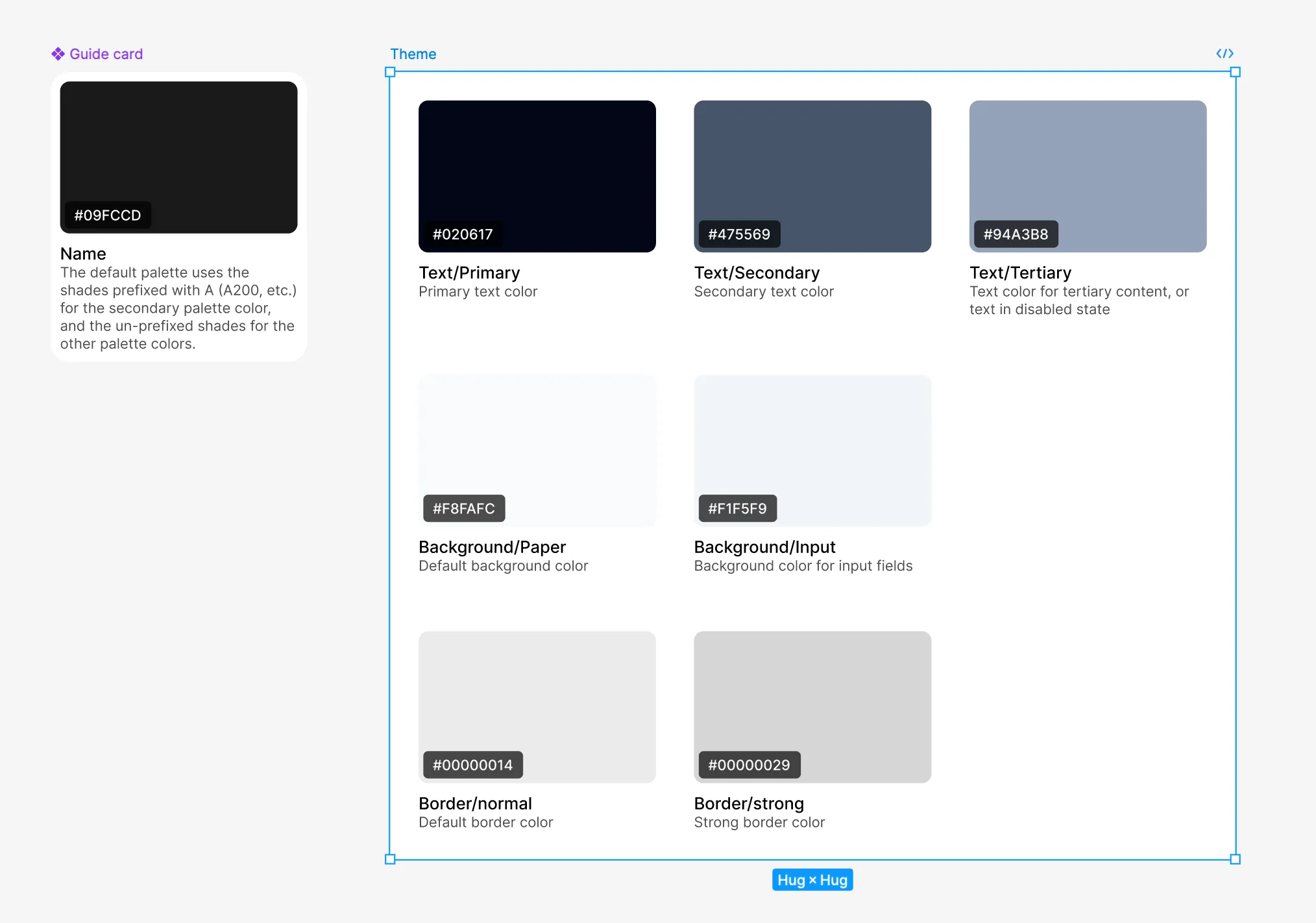
Task: Click the Border/strong title
Action: tap(749, 804)
